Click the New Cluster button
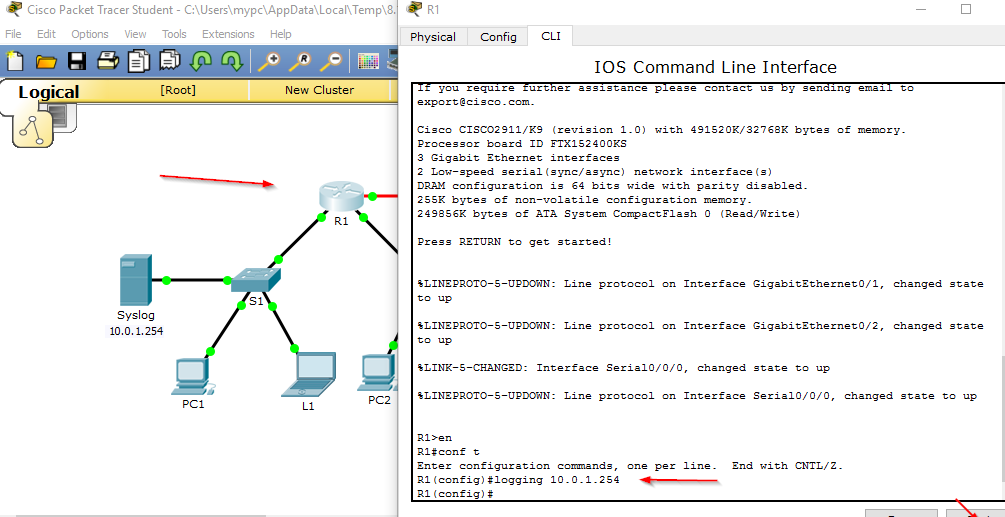The width and height of the screenshot is (1005, 517). click(x=319, y=90)
